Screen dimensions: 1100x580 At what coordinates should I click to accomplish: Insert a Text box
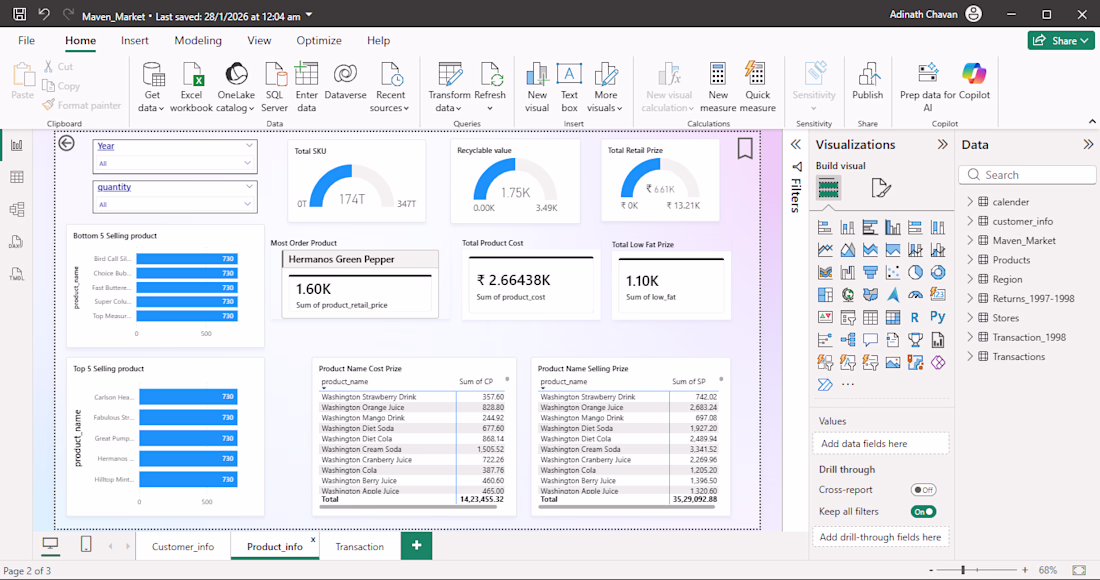coord(569,87)
